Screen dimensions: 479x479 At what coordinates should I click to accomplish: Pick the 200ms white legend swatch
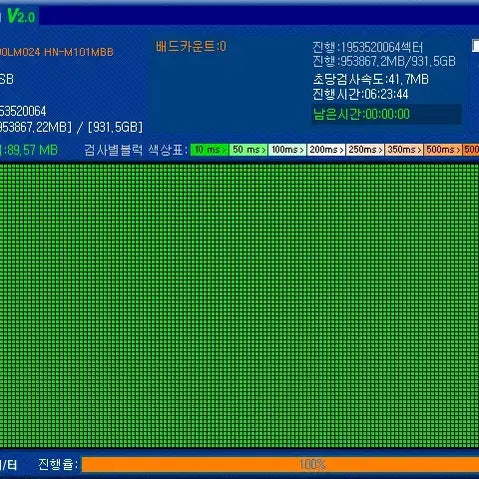[326, 150]
